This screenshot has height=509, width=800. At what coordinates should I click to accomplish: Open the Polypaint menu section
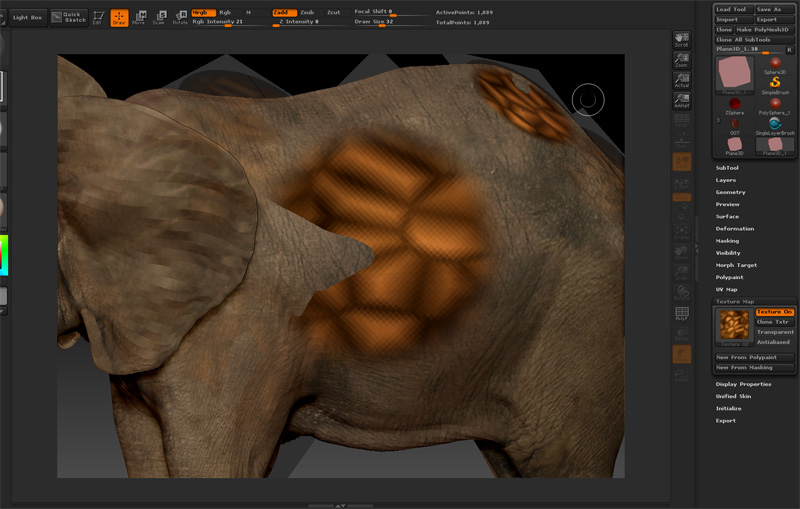click(x=731, y=277)
